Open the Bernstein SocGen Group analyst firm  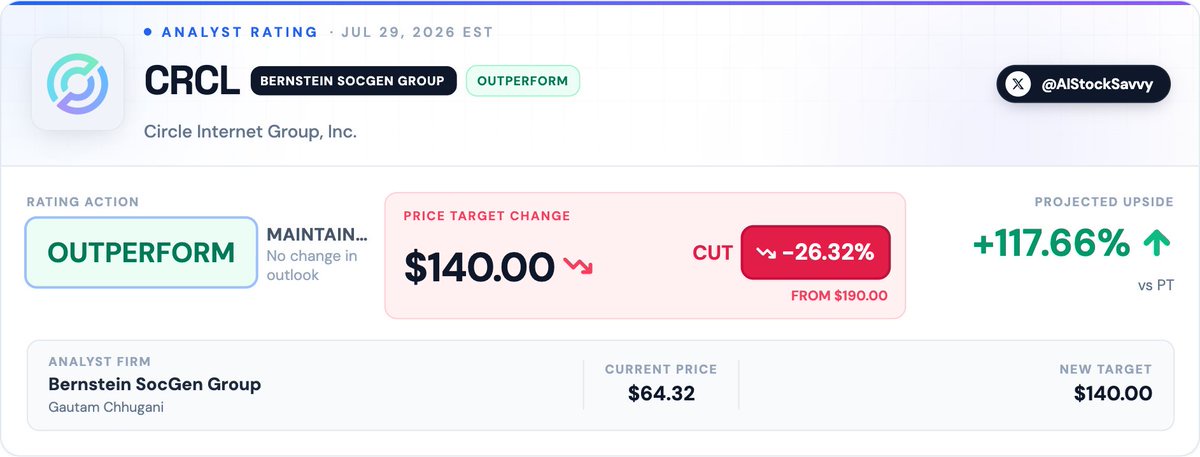click(154, 385)
